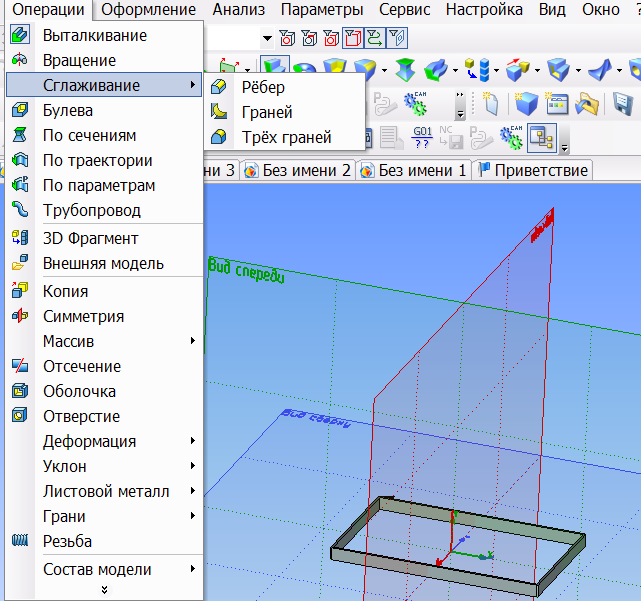
Task: Choose the Вращение operation
Action: coord(79,61)
